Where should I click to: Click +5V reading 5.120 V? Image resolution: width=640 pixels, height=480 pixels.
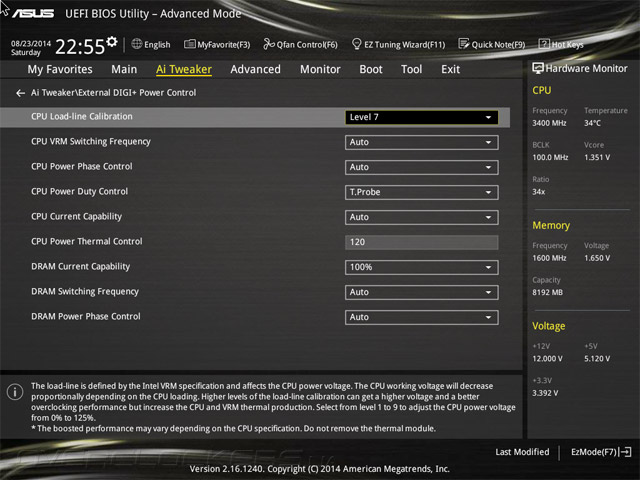pos(597,358)
